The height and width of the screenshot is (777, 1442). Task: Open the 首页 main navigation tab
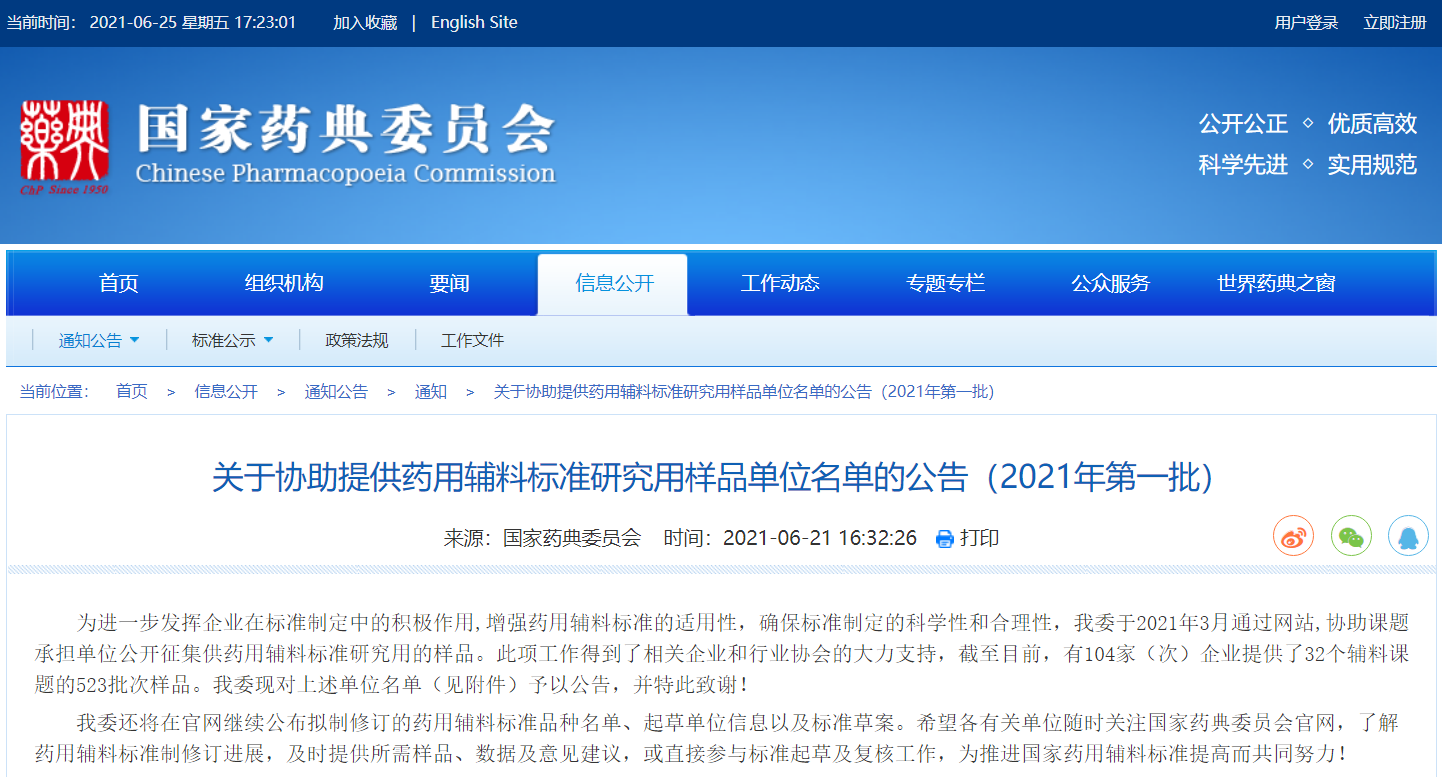point(118,284)
